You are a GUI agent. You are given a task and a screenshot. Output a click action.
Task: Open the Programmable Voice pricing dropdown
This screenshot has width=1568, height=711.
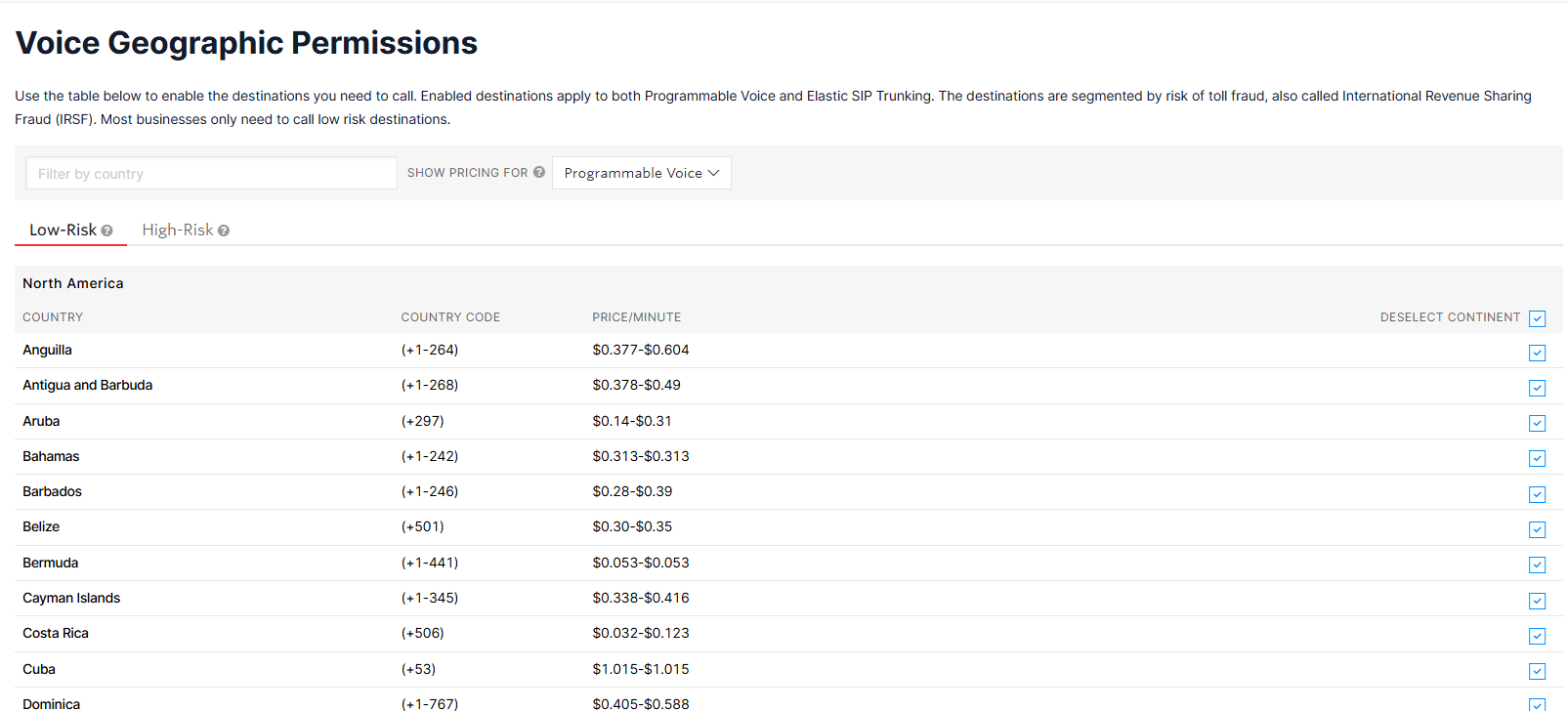641,173
